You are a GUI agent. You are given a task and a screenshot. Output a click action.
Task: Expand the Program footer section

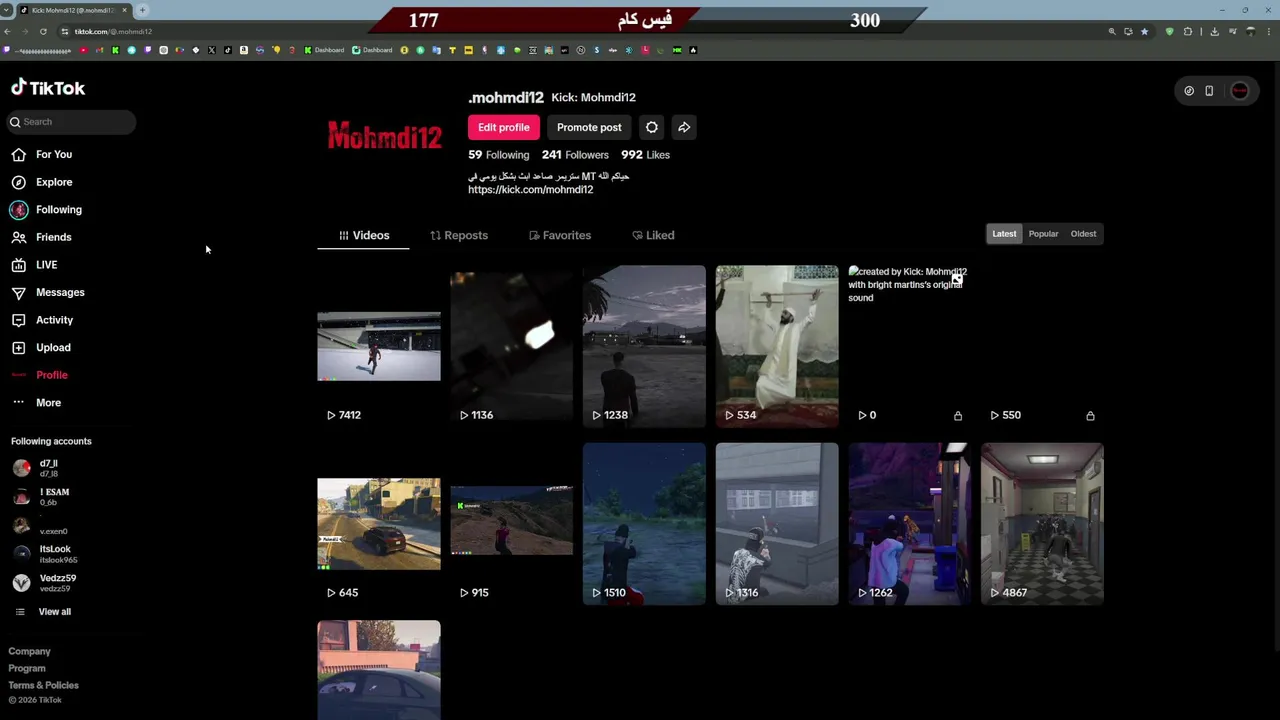(x=27, y=668)
